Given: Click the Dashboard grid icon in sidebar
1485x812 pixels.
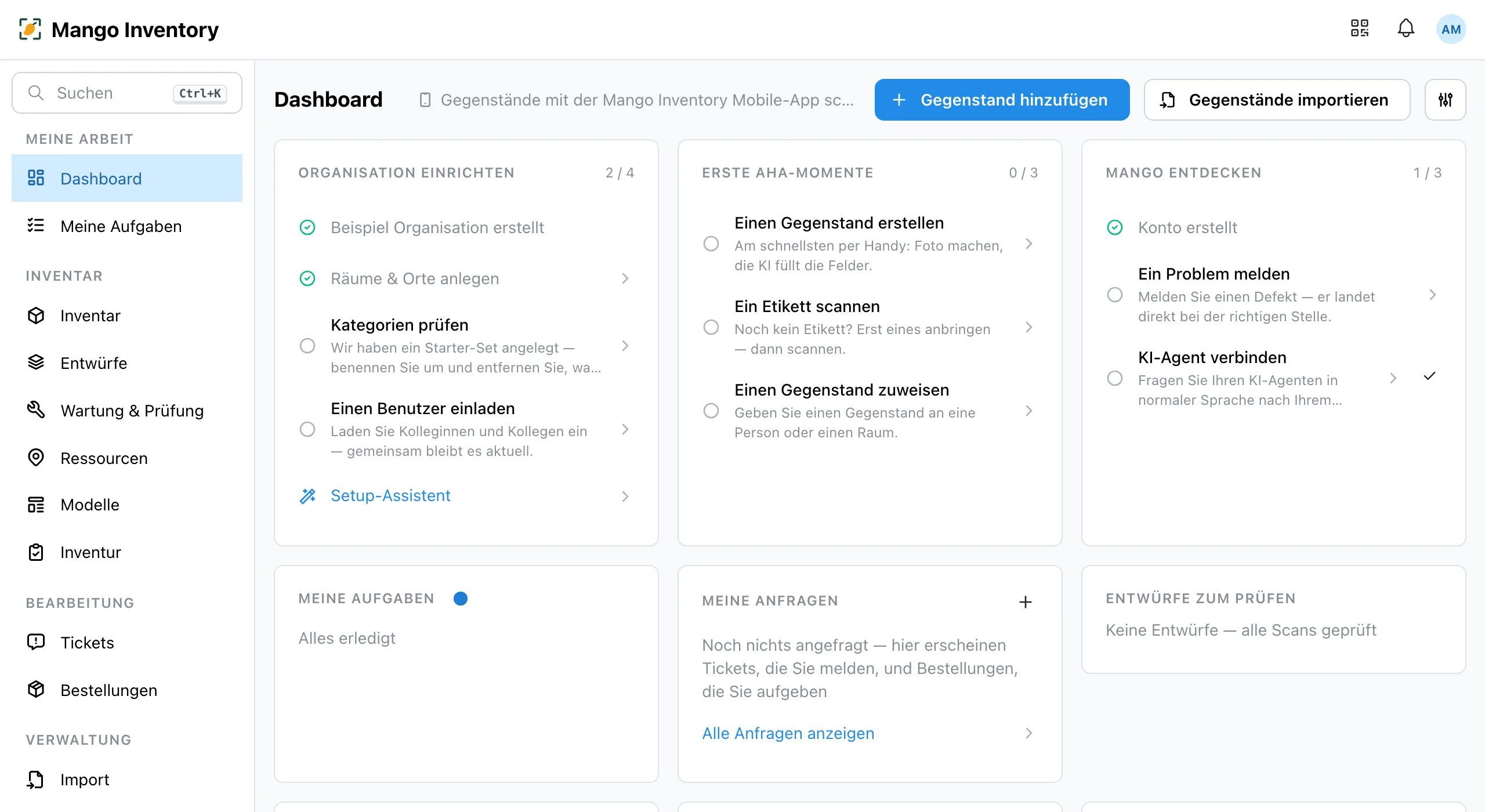Looking at the screenshot, I should point(36,178).
